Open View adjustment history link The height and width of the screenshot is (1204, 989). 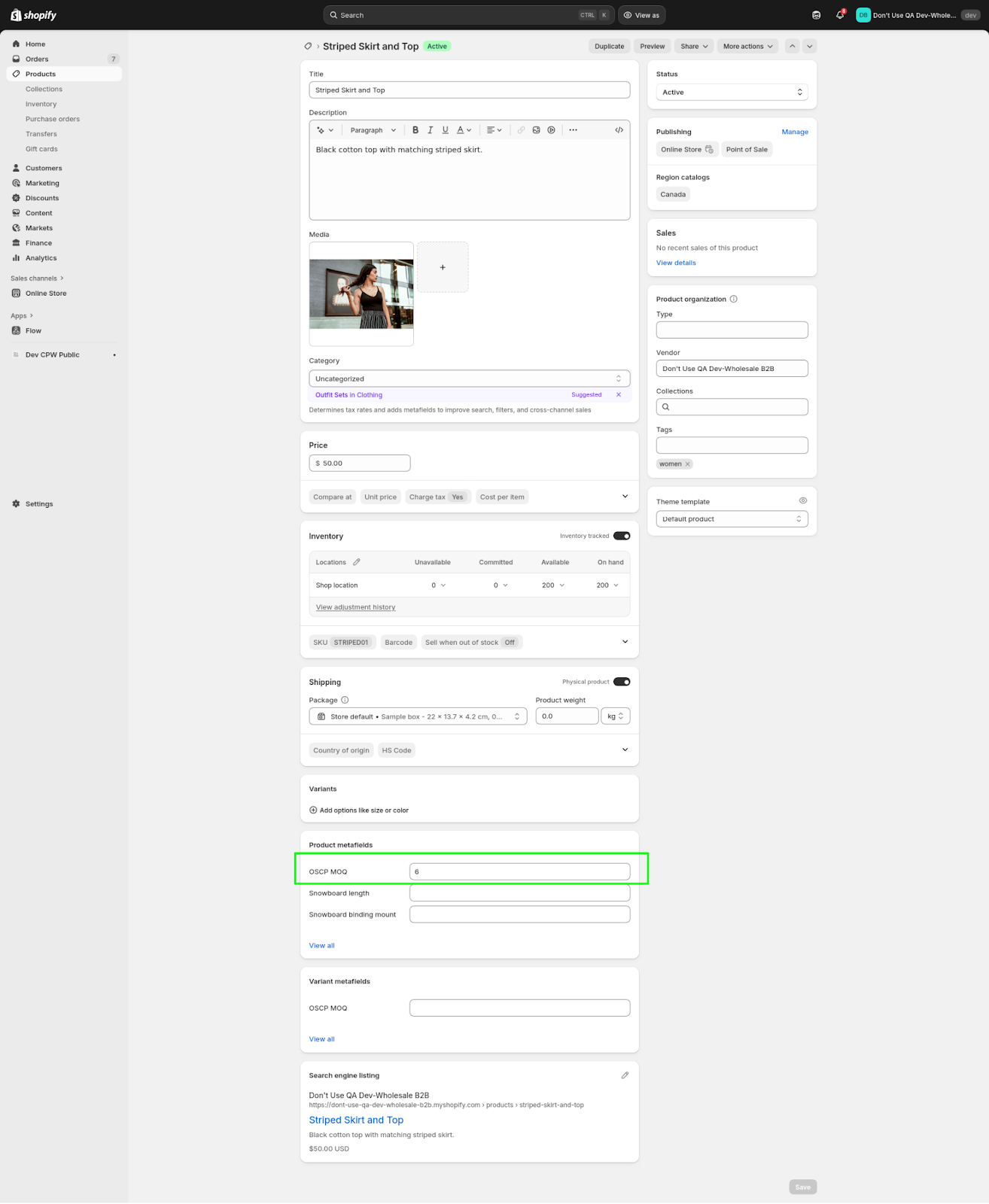(x=355, y=607)
